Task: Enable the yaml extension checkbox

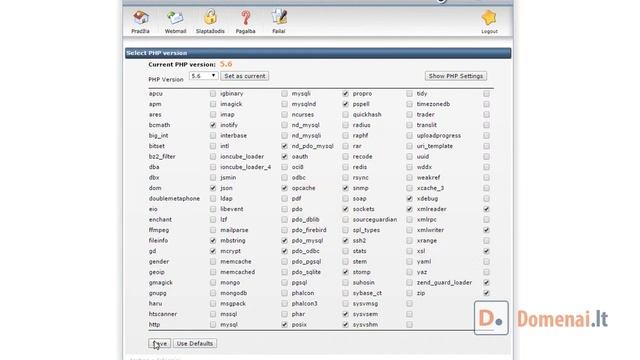Action: [487, 262]
